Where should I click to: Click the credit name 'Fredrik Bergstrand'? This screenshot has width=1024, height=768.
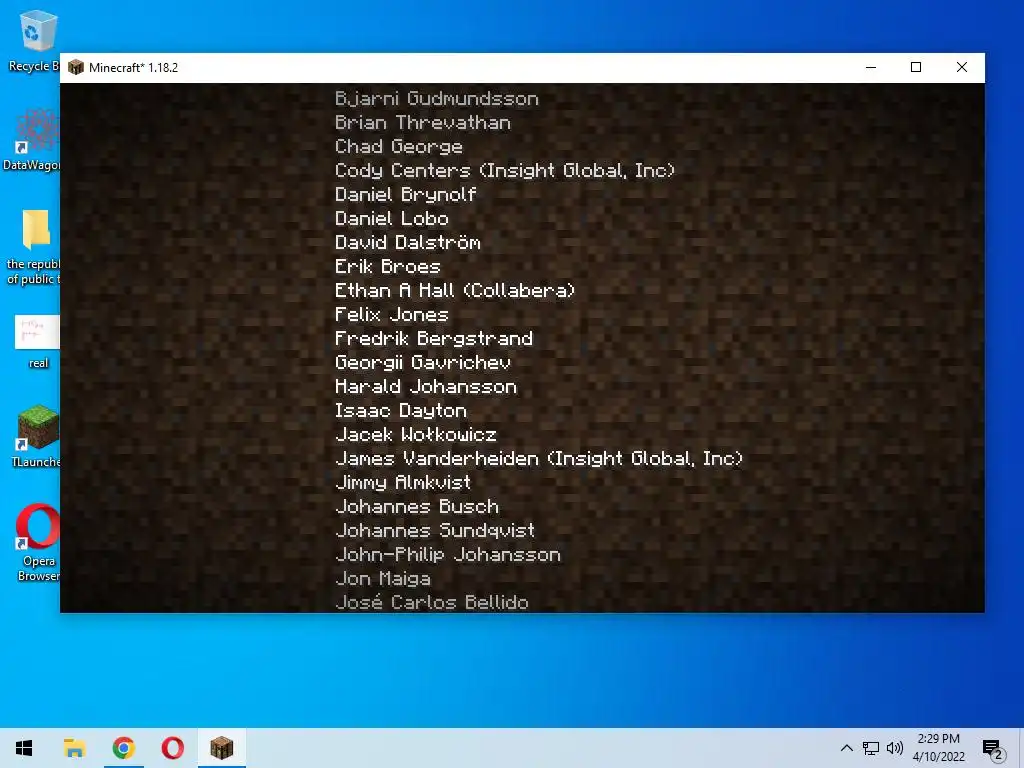click(434, 338)
